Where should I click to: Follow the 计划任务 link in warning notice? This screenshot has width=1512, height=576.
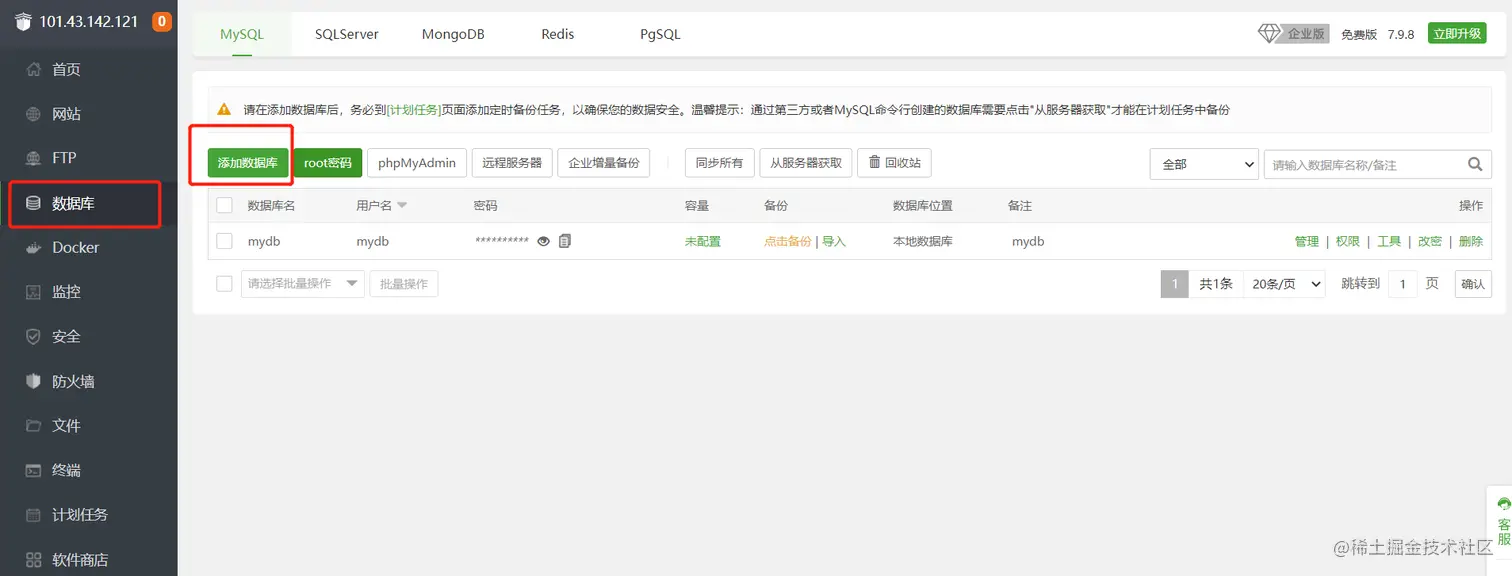pyautogui.click(x=414, y=110)
